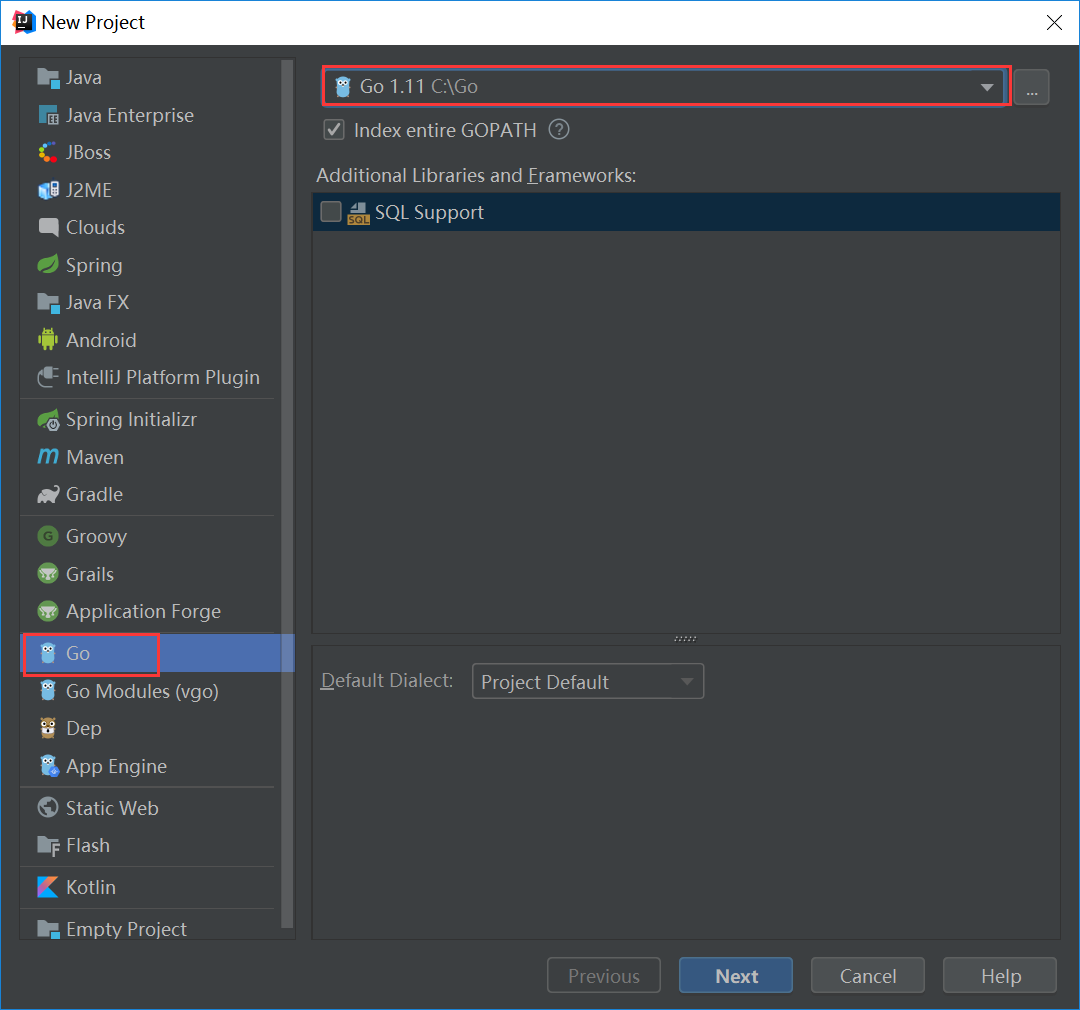Click the Maven m icon
1080x1010 pixels.
(x=48, y=457)
